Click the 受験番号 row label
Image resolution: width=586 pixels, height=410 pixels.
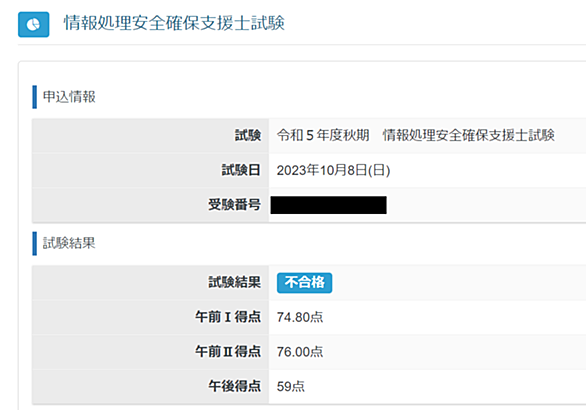click(x=234, y=205)
